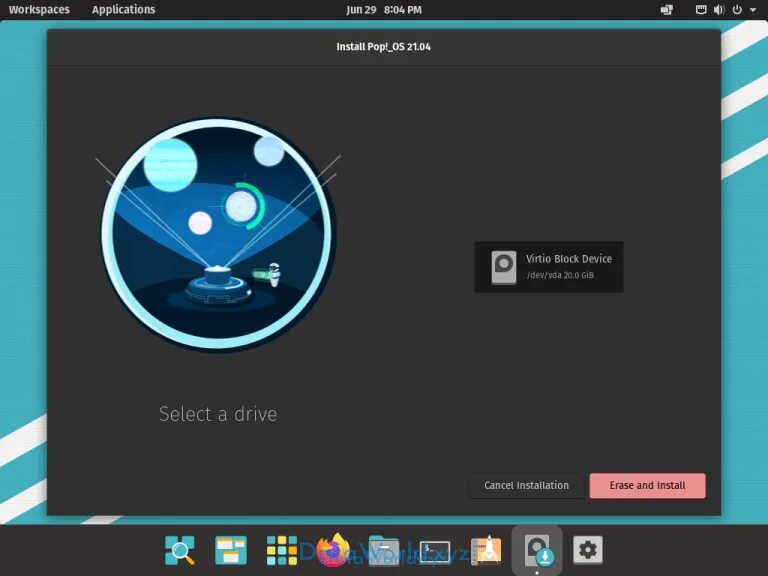Open the Files manager from dock
This screenshot has width=768, height=576.
[x=384, y=550]
